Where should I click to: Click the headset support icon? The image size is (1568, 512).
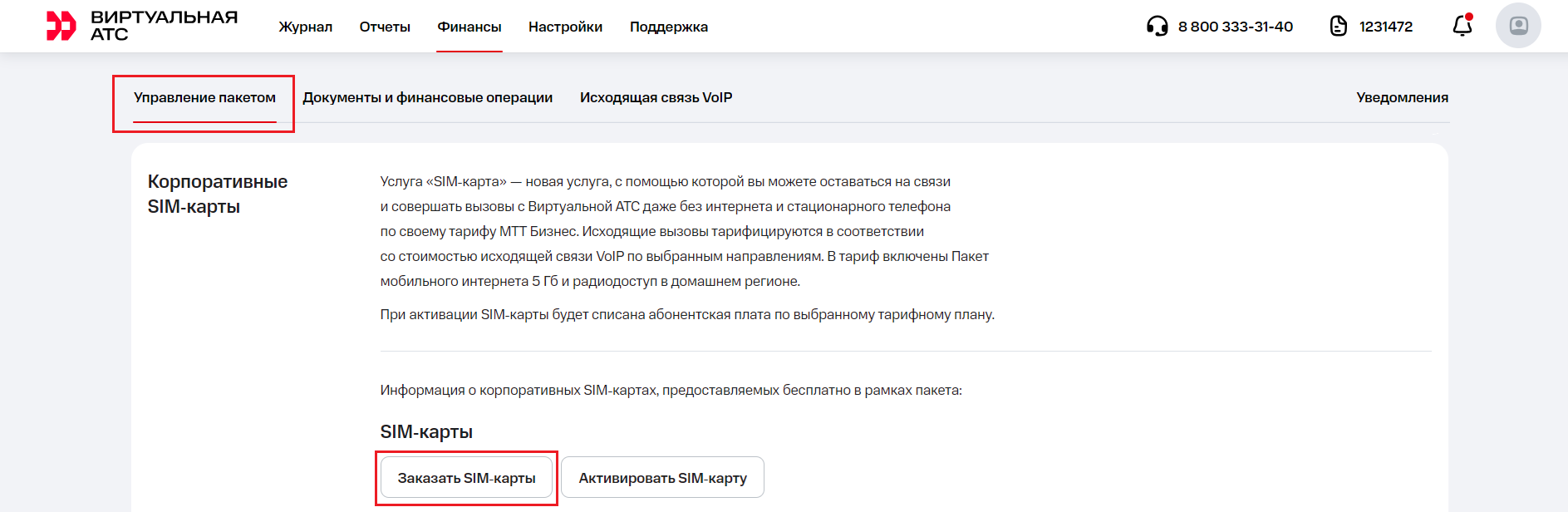1157,27
